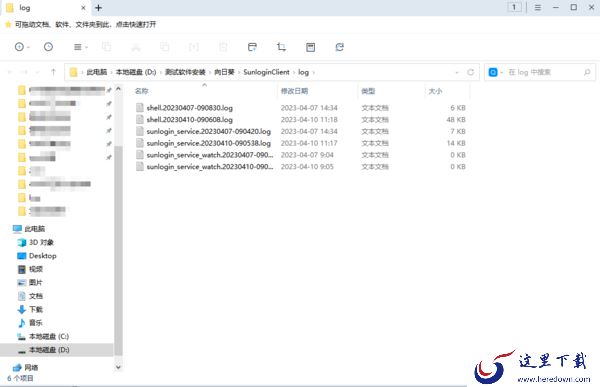Click the archive box toolbar icon
The width and height of the screenshot is (600, 387).
(310, 47)
